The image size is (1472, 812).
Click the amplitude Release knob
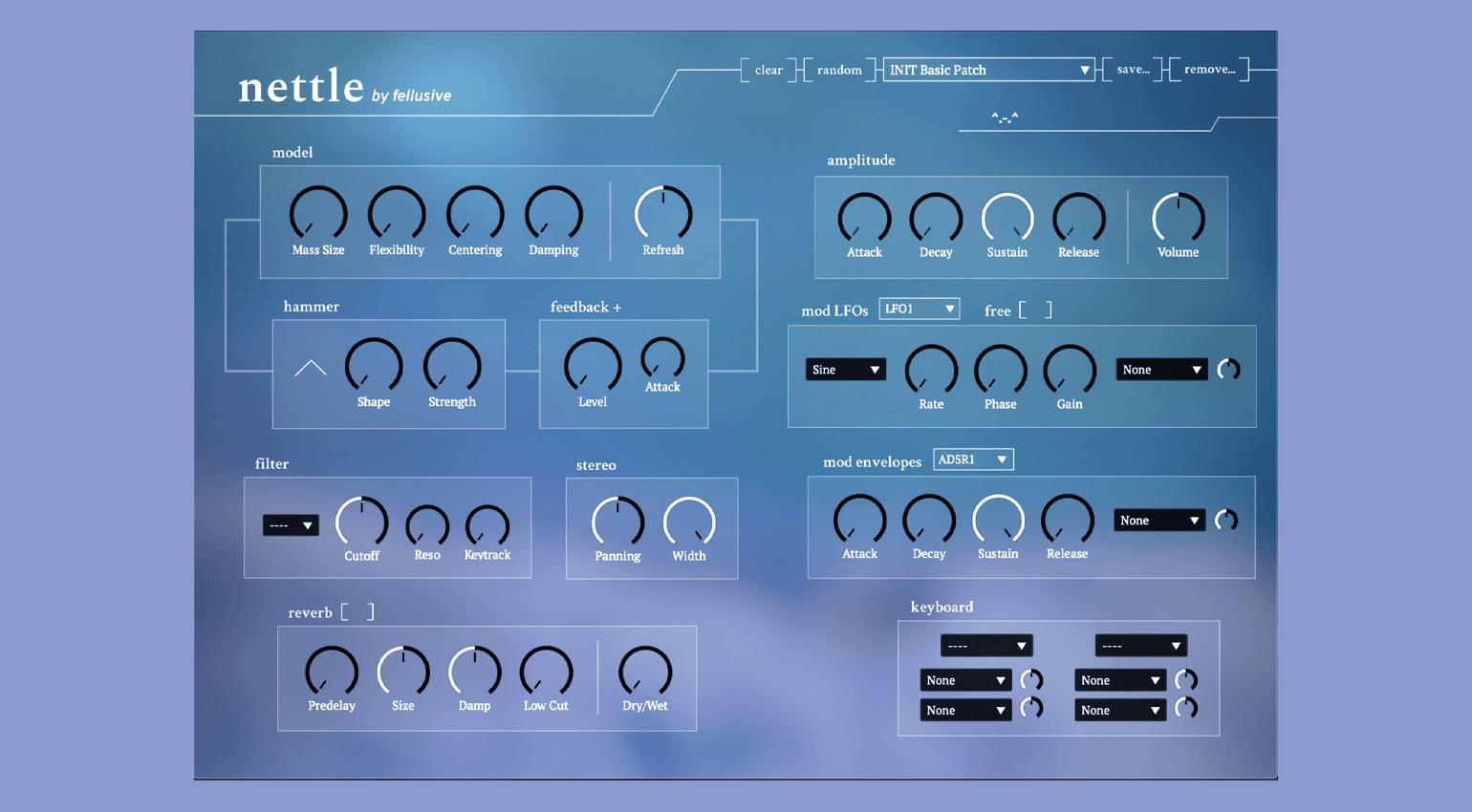[1078, 218]
